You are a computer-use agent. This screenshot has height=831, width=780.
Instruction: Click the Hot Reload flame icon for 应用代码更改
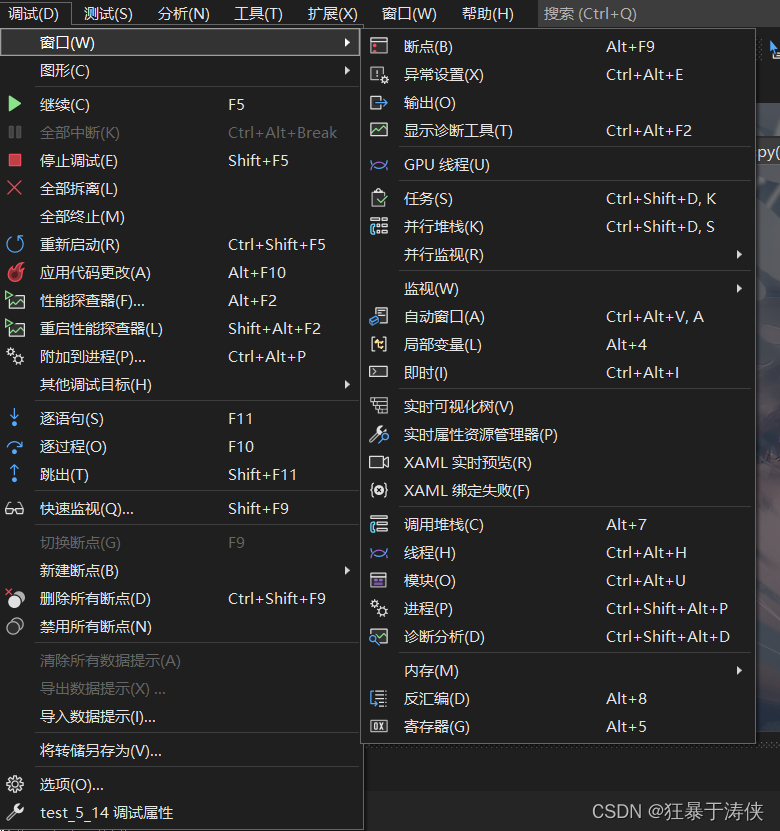16,272
